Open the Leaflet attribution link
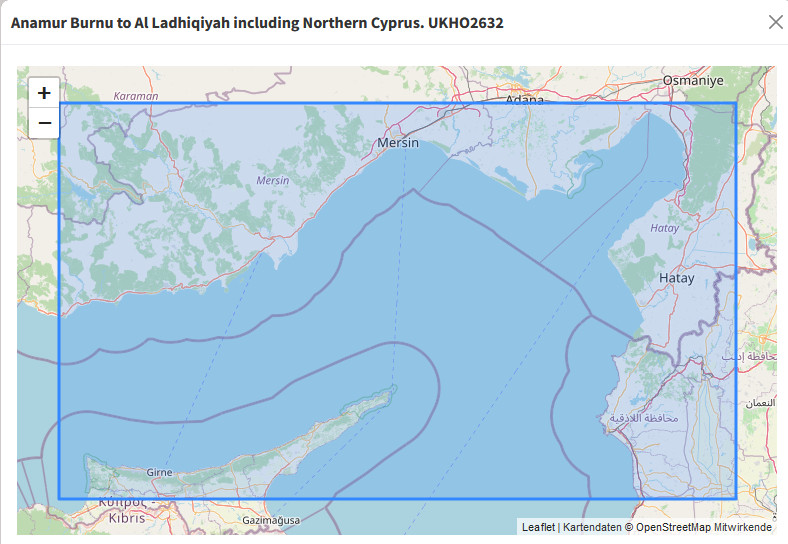788x544 pixels. point(538,526)
